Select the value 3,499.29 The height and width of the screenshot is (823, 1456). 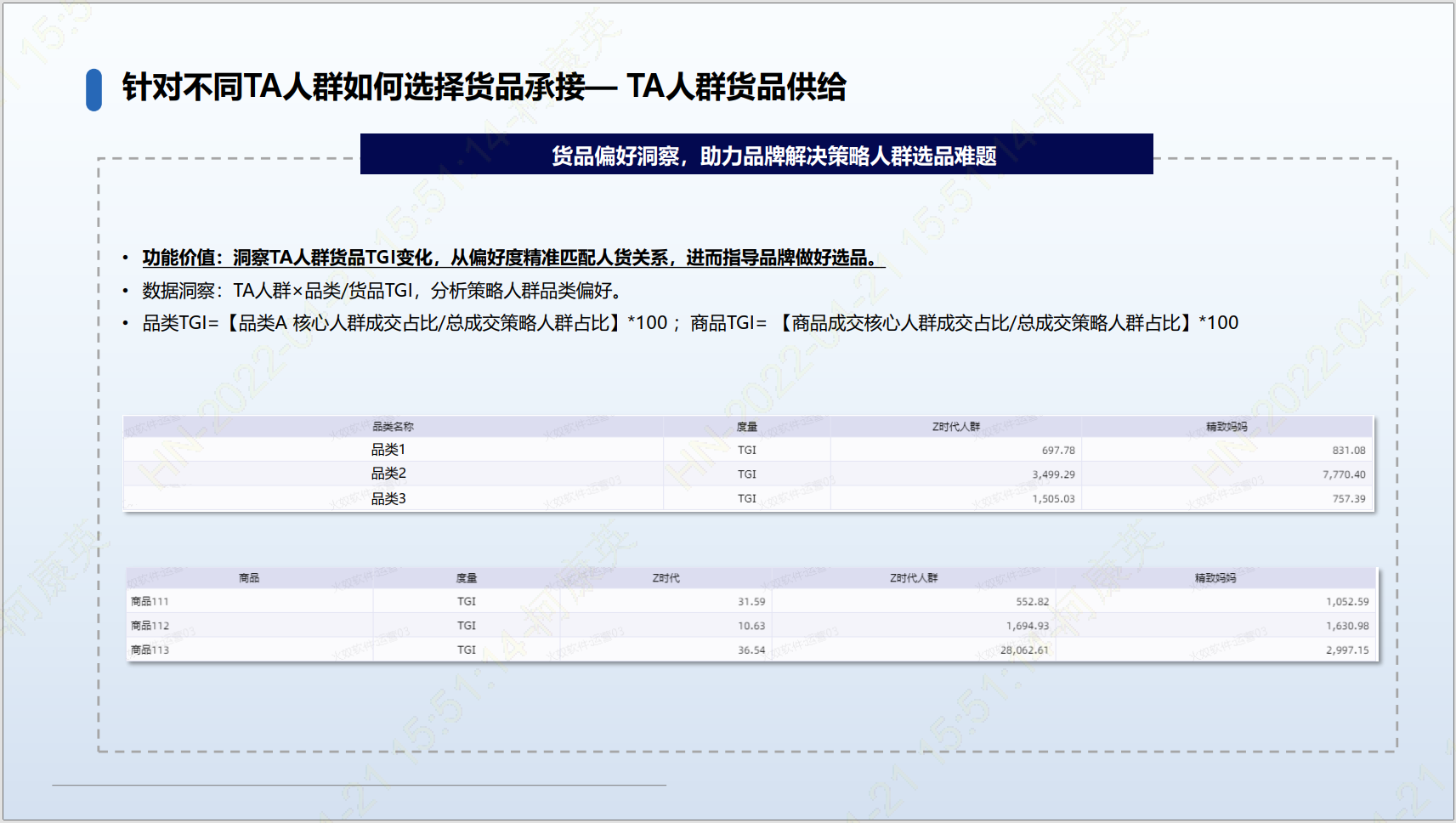(x=1054, y=474)
